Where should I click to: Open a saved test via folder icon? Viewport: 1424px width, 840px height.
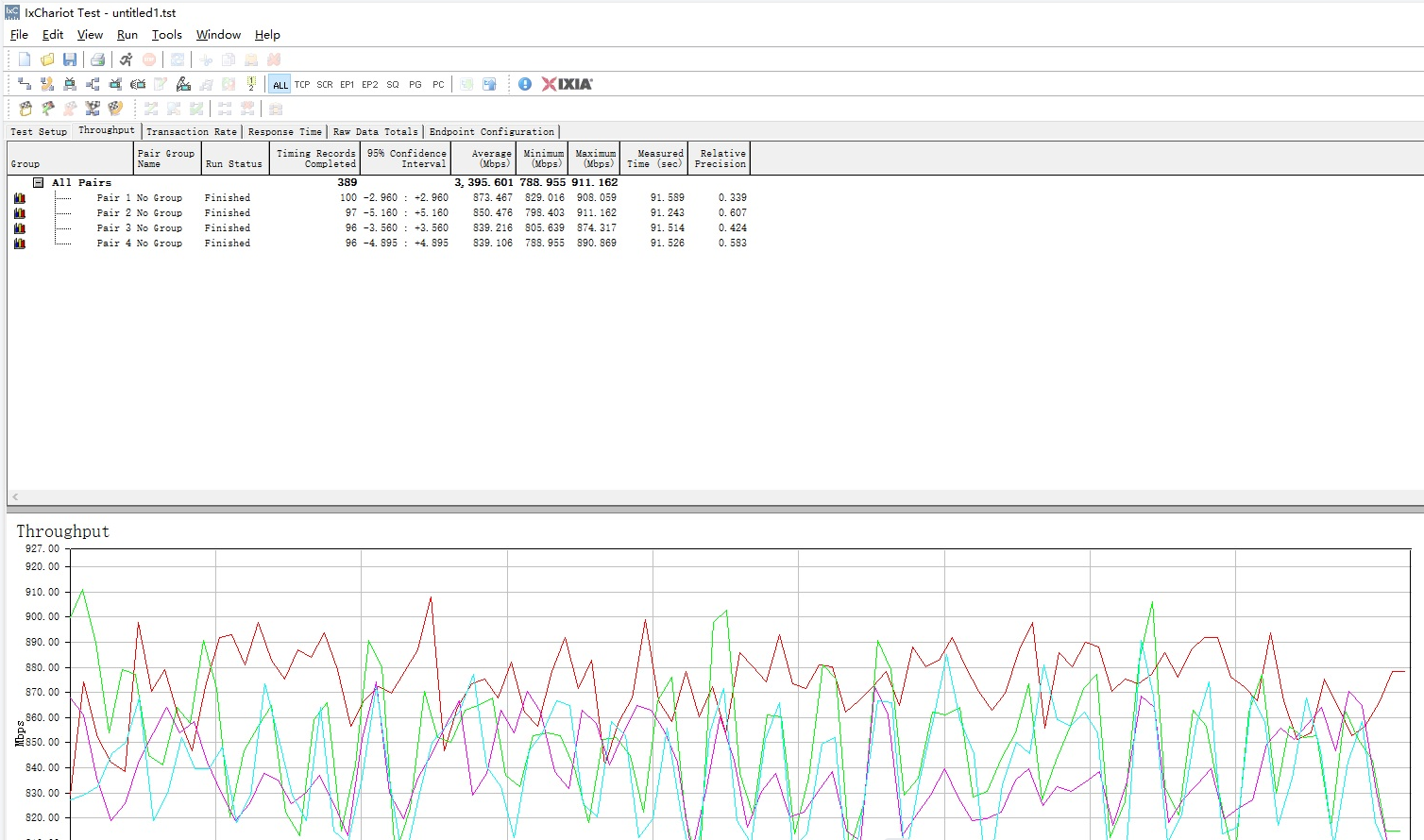pos(47,59)
